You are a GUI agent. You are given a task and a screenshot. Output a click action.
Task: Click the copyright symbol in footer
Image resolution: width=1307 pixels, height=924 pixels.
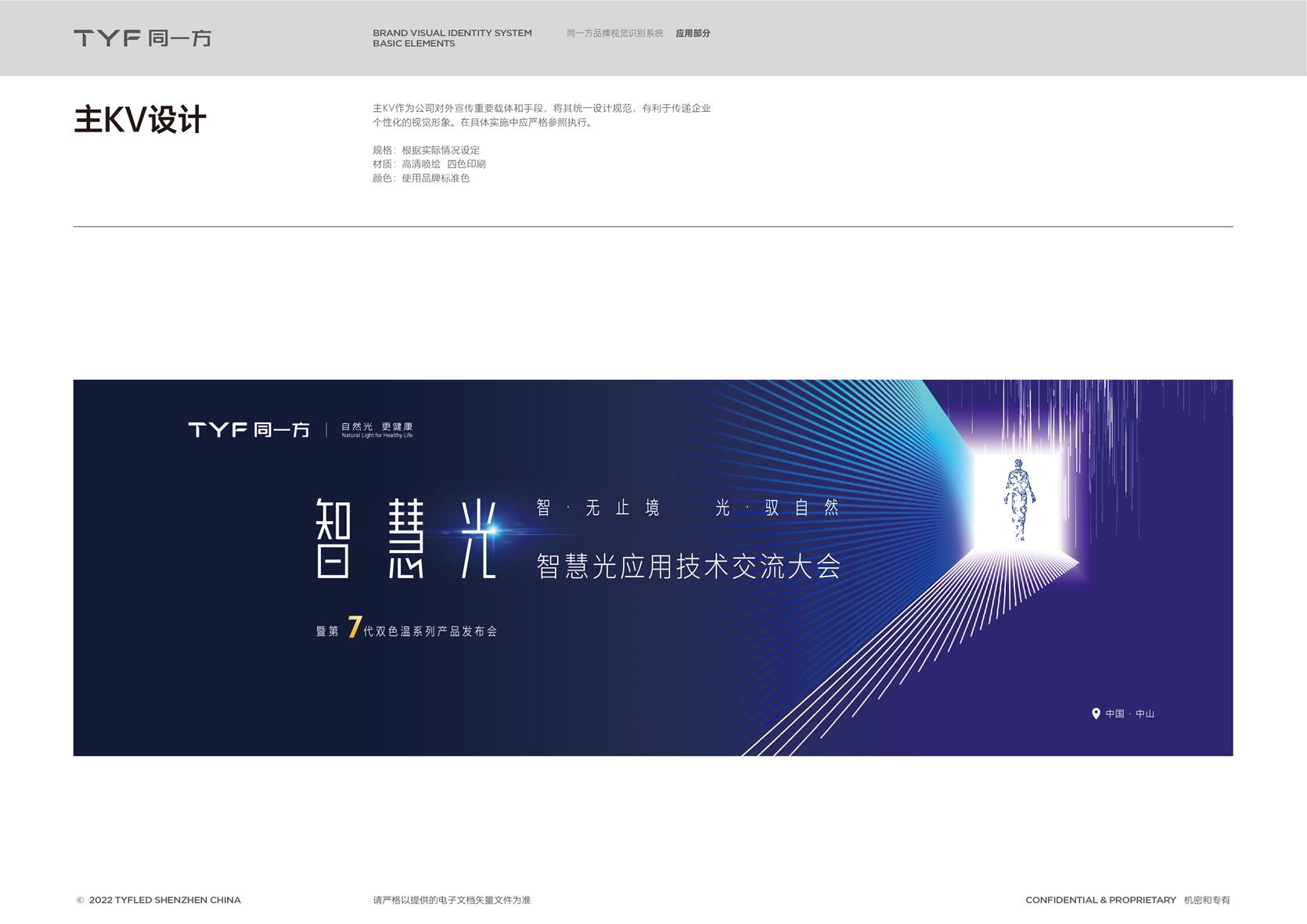tap(80, 901)
